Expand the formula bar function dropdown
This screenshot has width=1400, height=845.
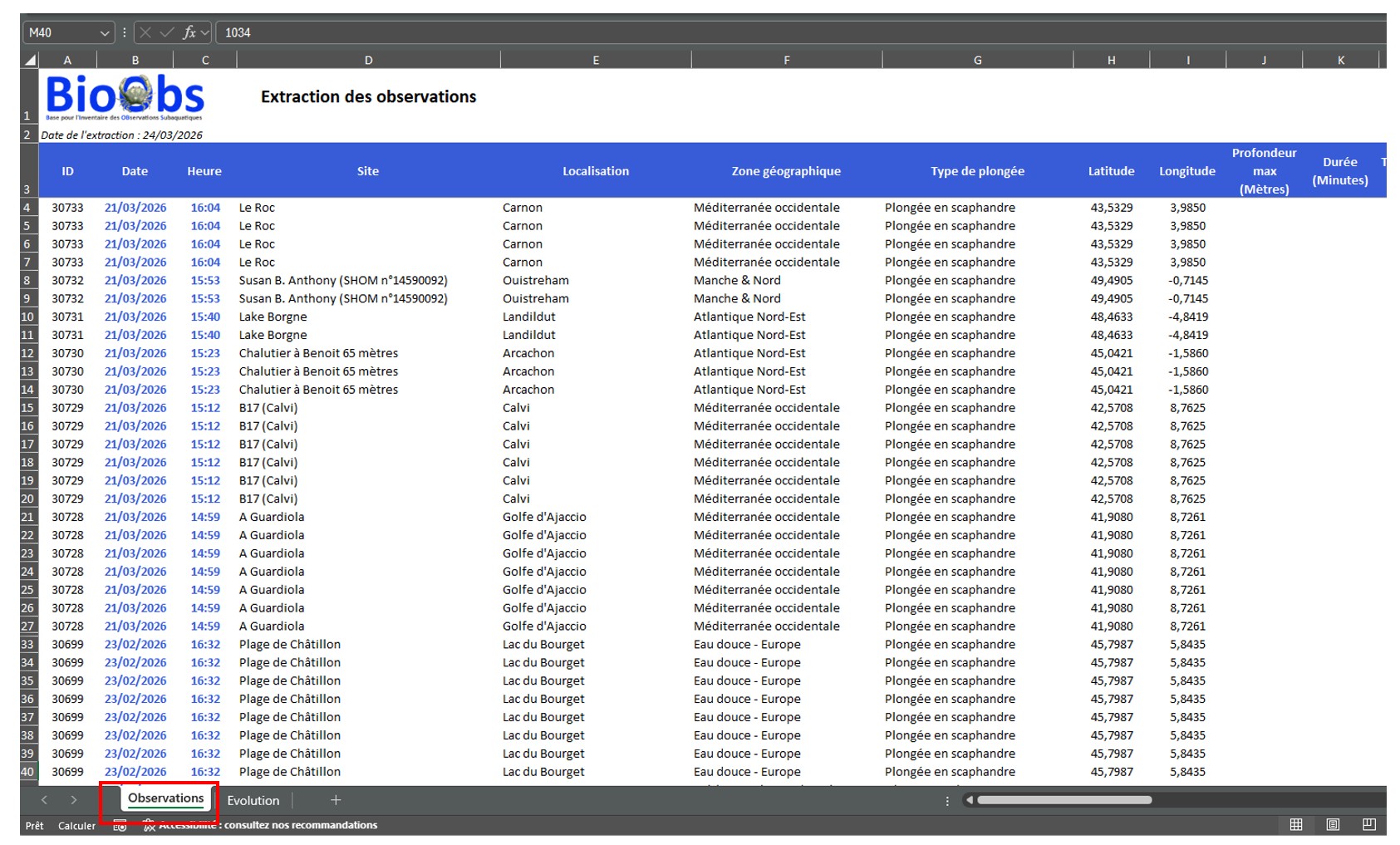pos(204,32)
